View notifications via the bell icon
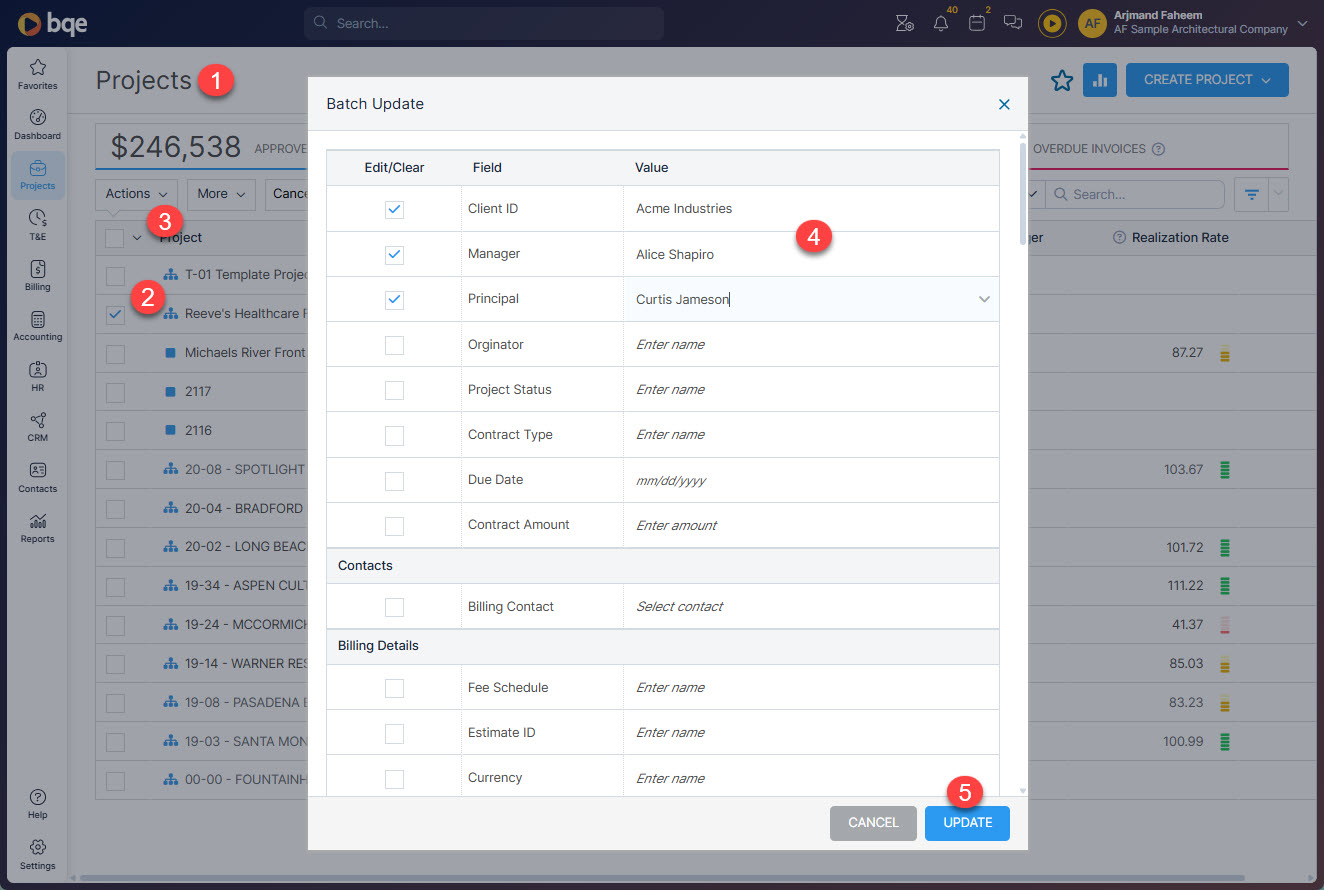Image resolution: width=1324 pixels, height=890 pixels. click(x=940, y=22)
